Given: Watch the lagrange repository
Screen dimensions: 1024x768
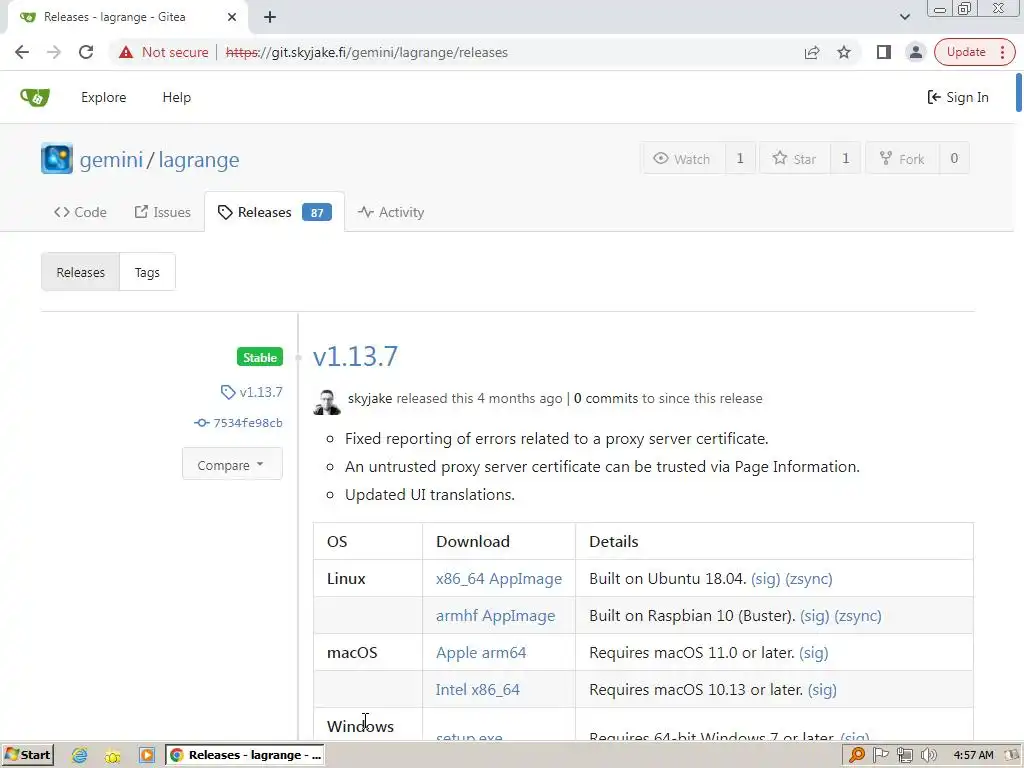Looking at the screenshot, I should tap(682, 159).
